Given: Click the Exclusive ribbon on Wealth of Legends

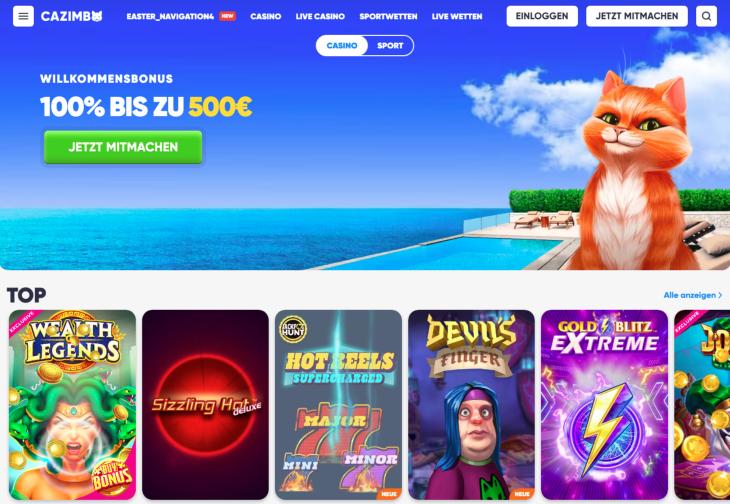Looking at the screenshot, I should pos(22,322).
